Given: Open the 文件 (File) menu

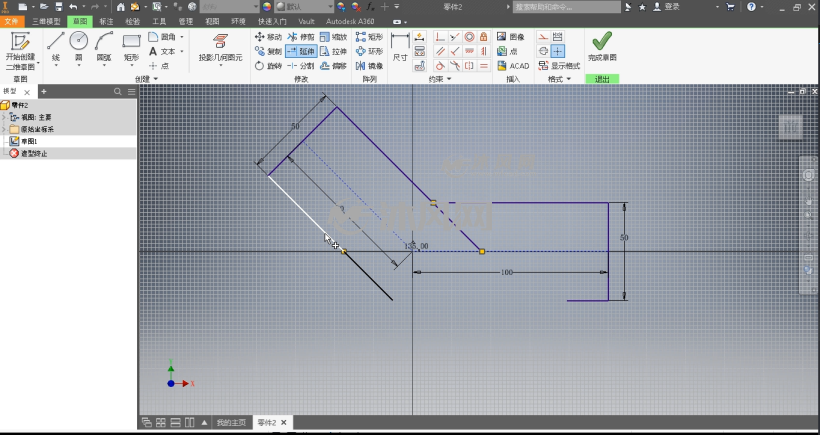Looking at the screenshot, I should click(11, 21).
